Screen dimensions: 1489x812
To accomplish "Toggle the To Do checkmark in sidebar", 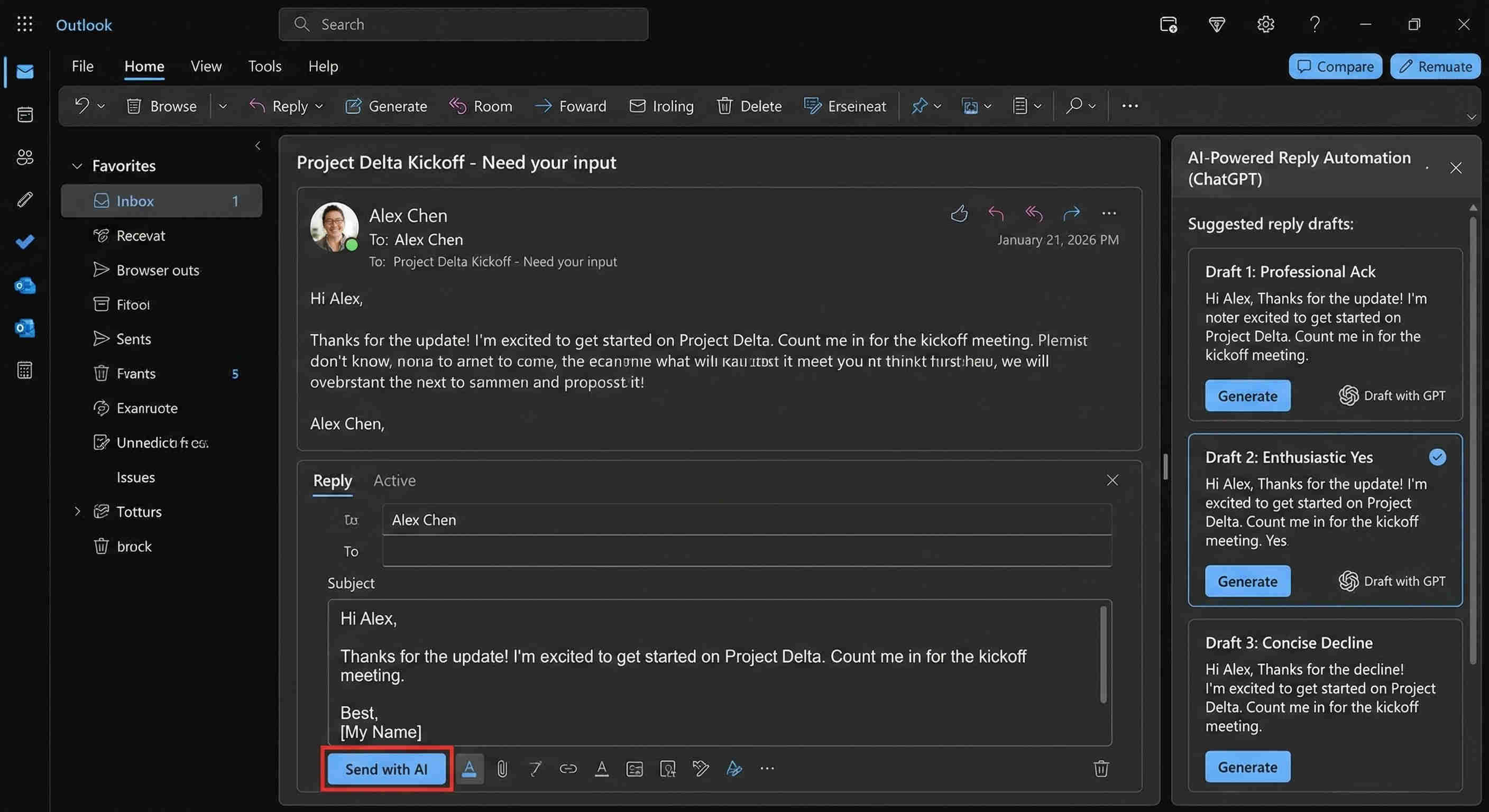I will point(25,241).
